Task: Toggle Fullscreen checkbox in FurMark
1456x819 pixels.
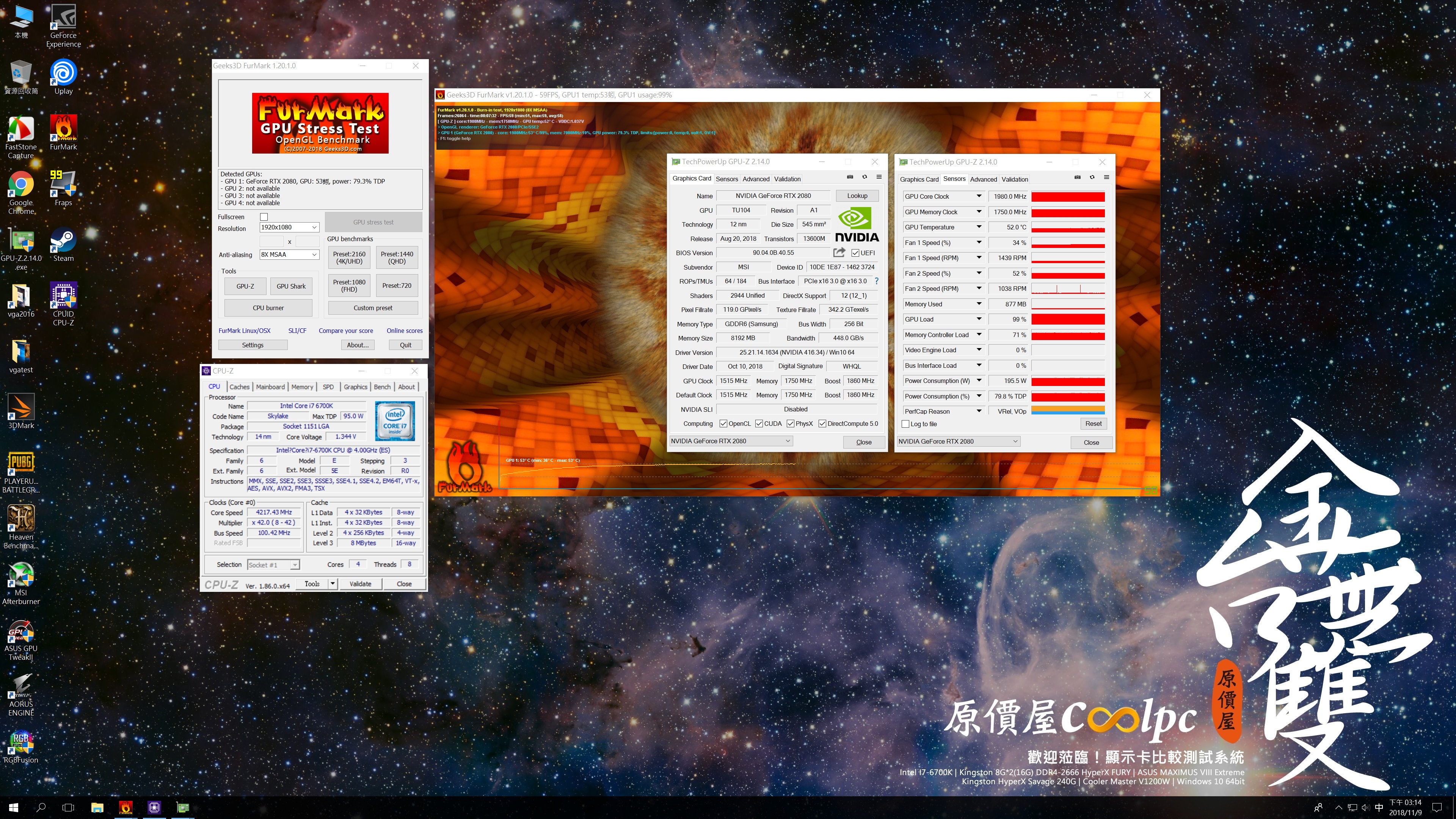Action: 264,217
